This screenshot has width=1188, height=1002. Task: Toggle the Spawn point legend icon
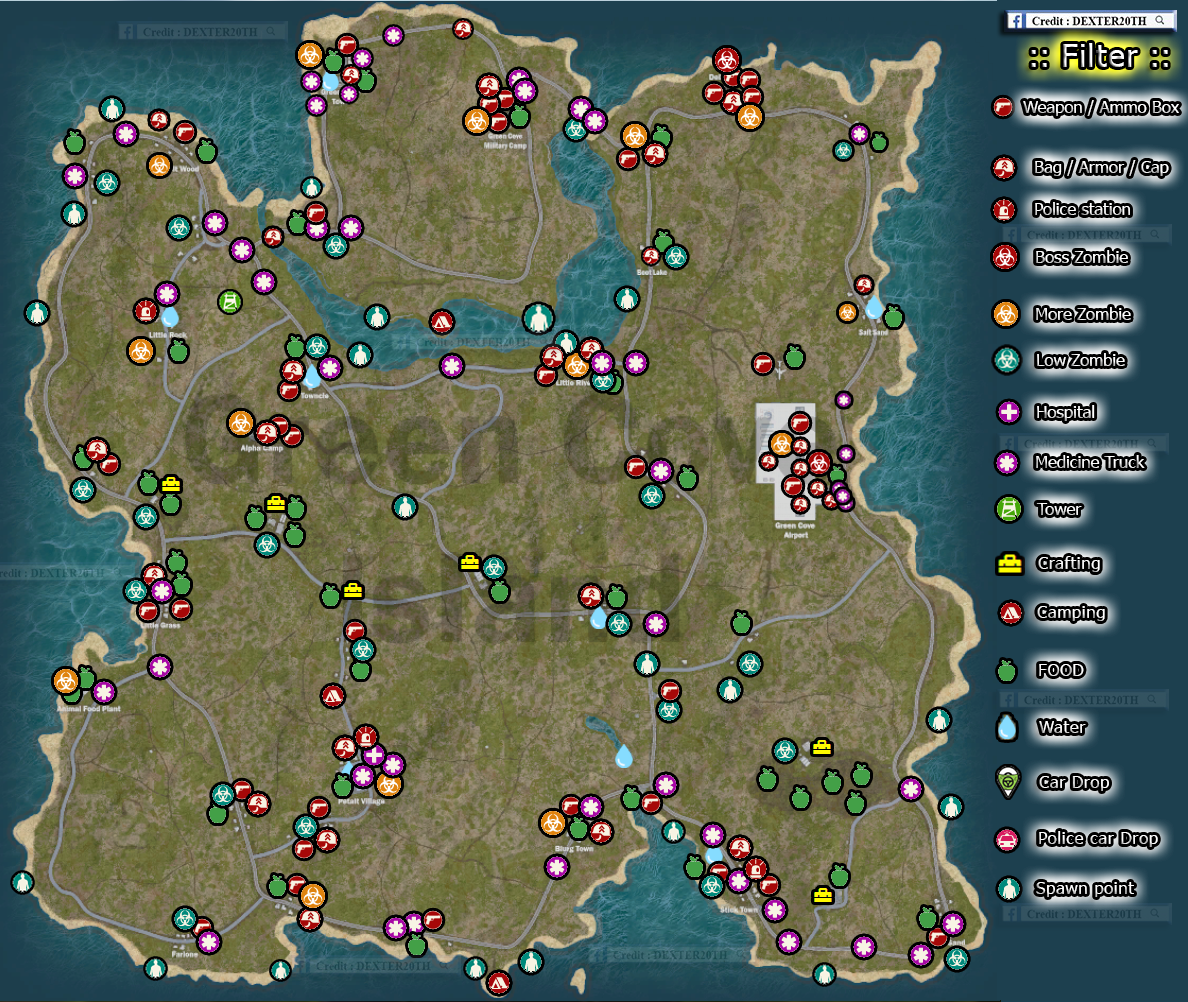pos(1008,888)
